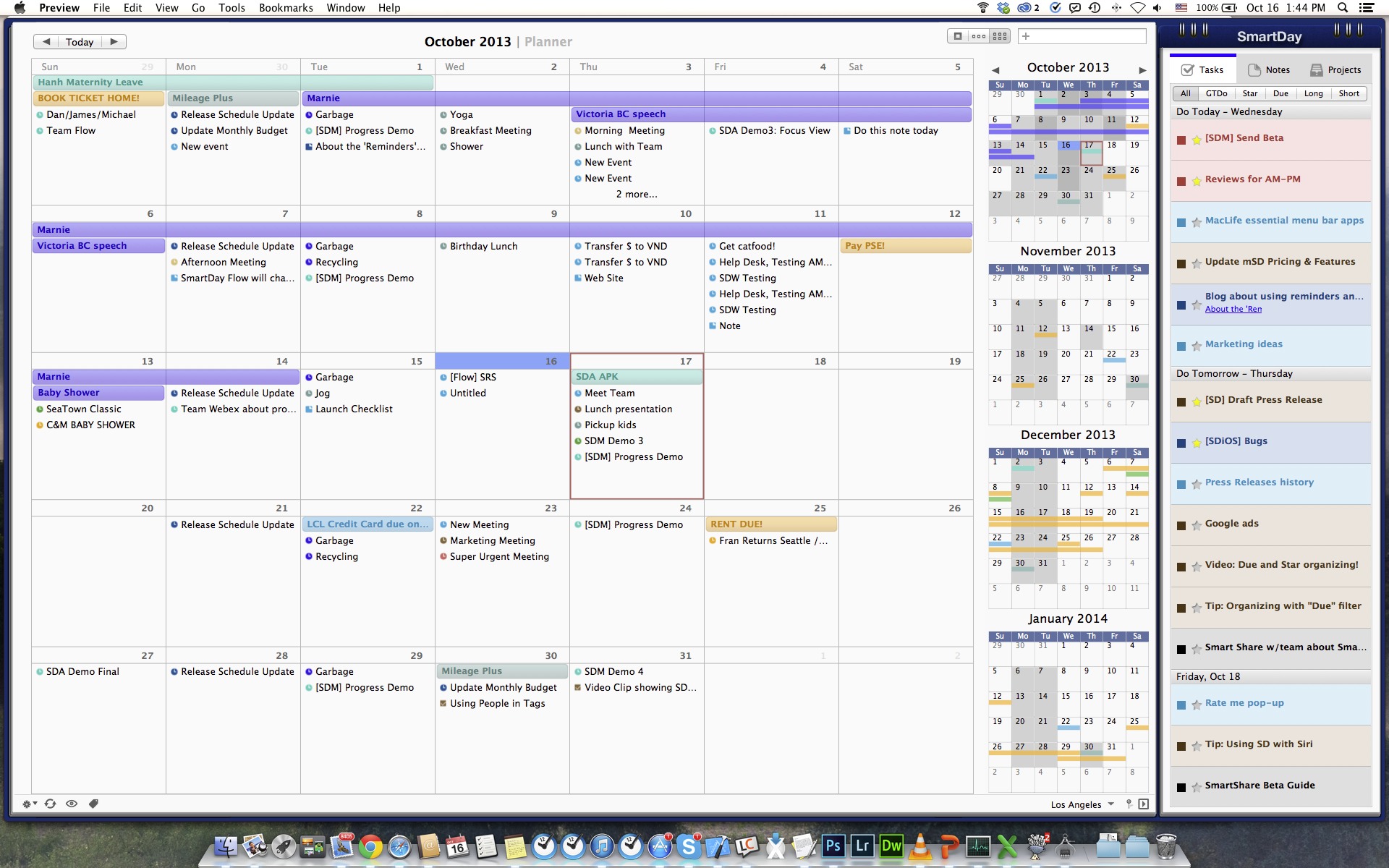The height and width of the screenshot is (868, 1389).
Task: Click the sync refresh icon in the bottom toolbar
Action: pyautogui.click(x=51, y=804)
